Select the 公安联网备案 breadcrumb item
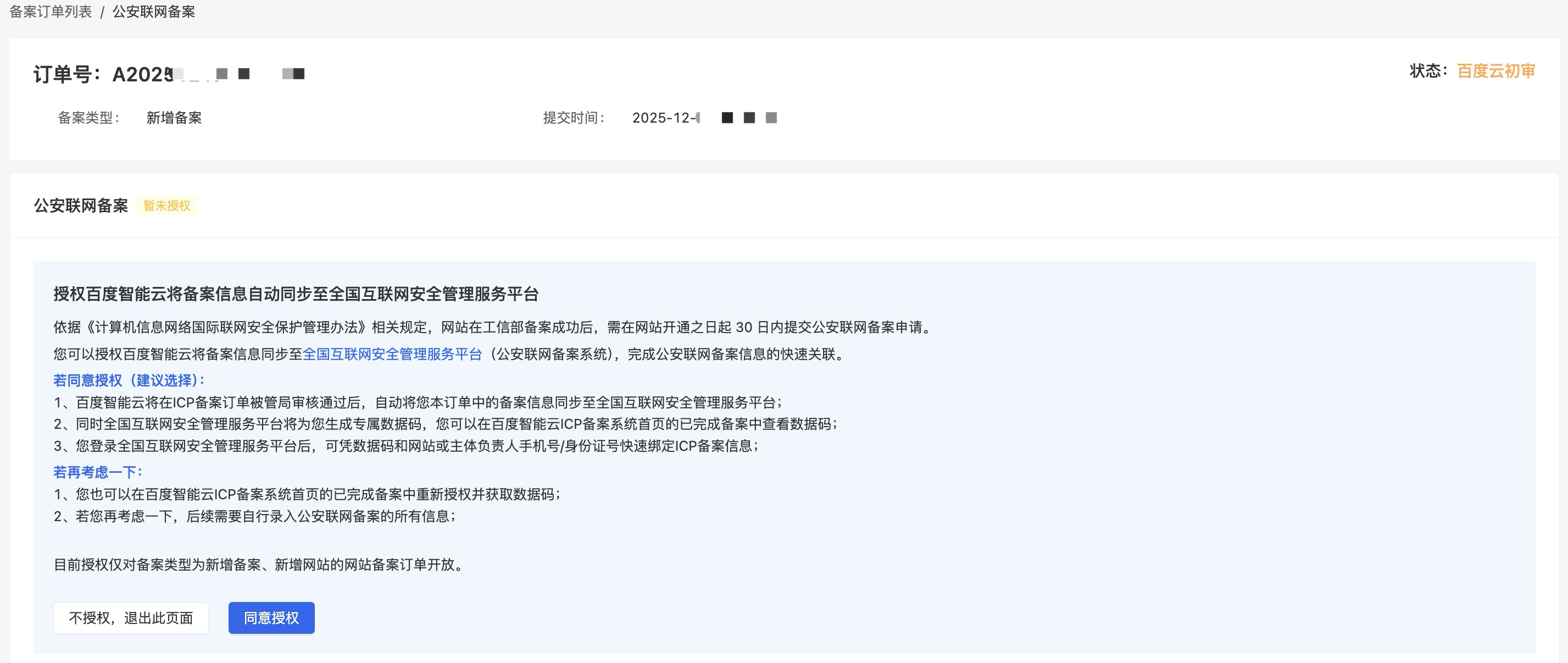This screenshot has height=663, width=1568. (153, 12)
